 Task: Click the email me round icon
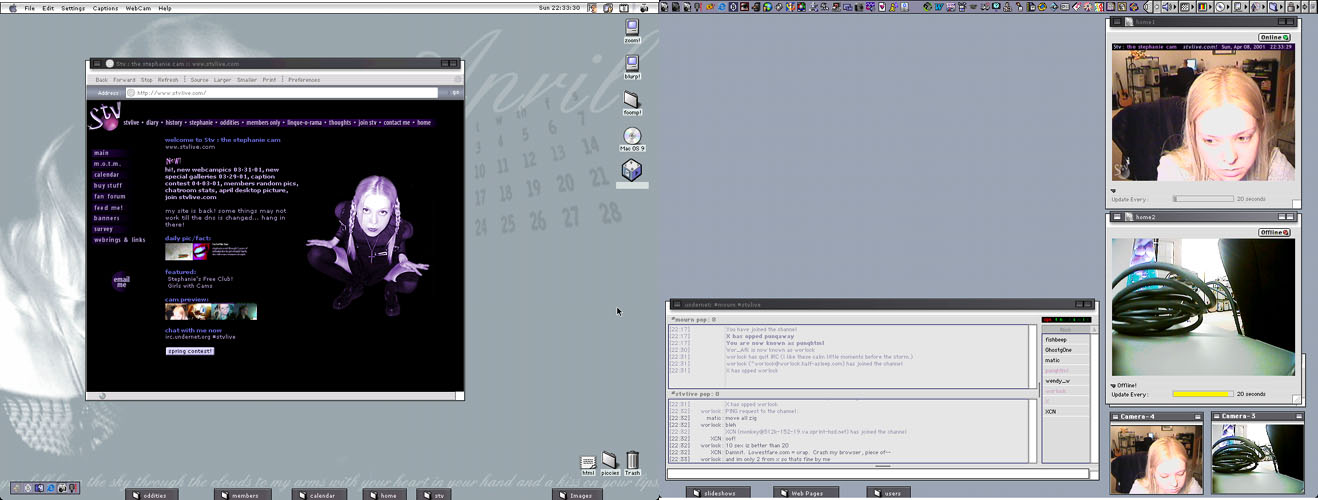click(x=121, y=282)
